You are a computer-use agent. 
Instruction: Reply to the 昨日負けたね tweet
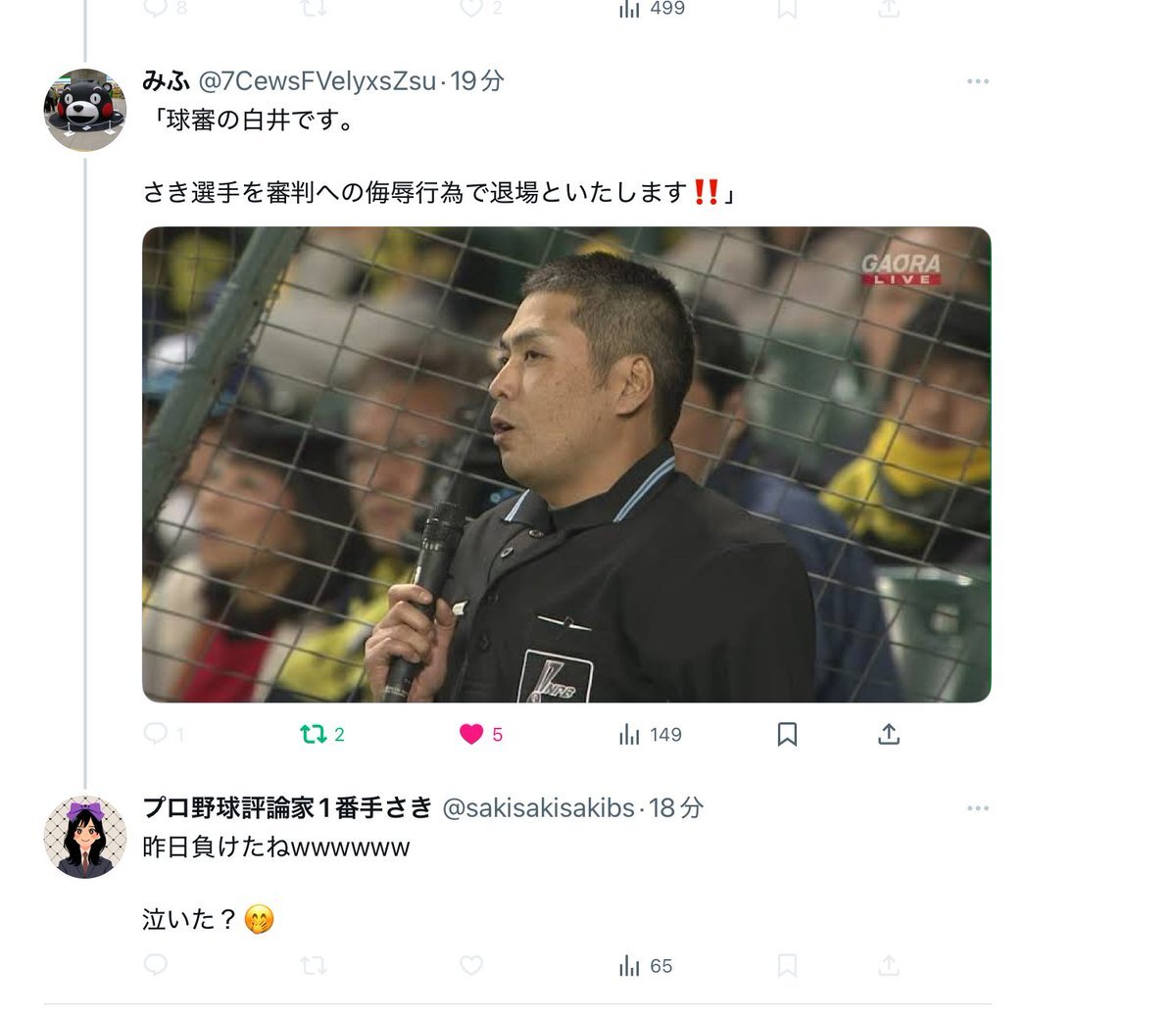point(156,966)
